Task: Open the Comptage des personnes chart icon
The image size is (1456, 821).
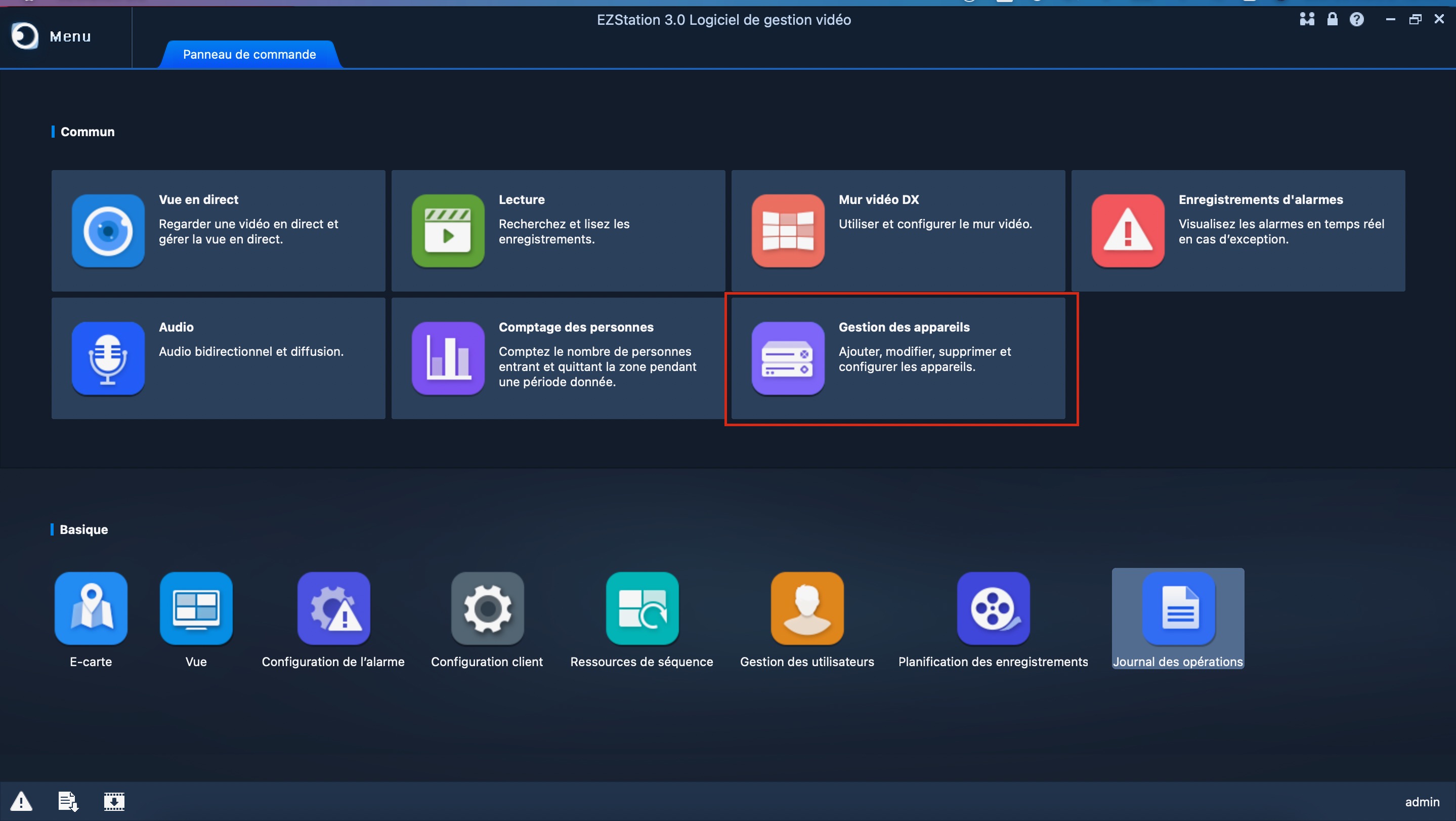Action: click(448, 358)
